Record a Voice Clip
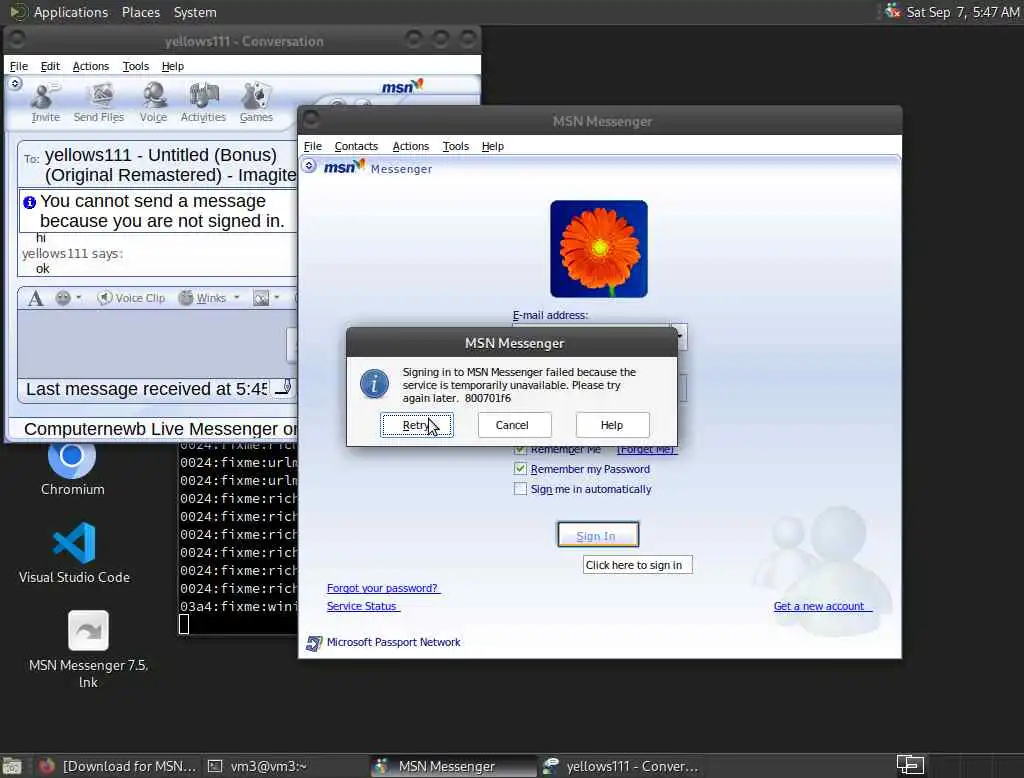Viewport: 1024px width, 778px height. (x=131, y=298)
